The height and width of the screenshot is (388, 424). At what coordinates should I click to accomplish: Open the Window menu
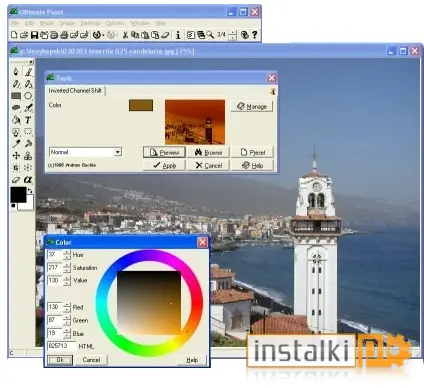(x=140, y=23)
